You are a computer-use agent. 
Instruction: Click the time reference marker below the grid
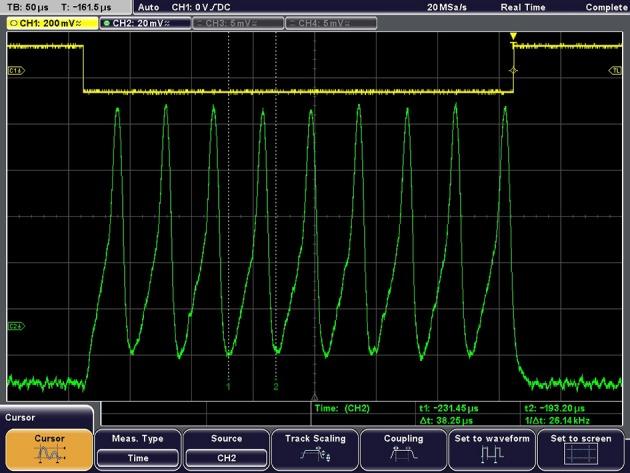(x=315, y=398)
